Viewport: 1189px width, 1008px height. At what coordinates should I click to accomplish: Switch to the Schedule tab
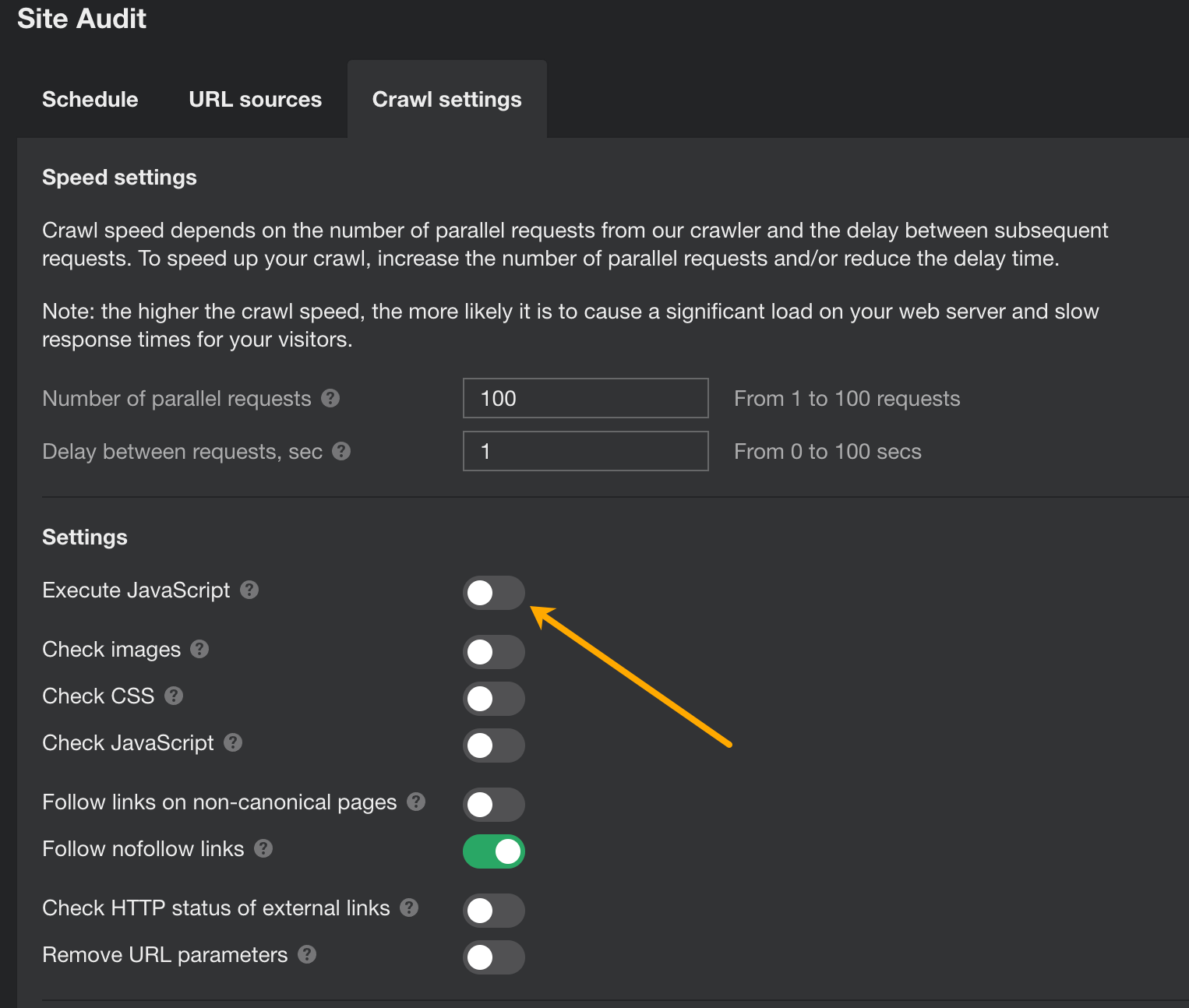[x=90, y=99]
